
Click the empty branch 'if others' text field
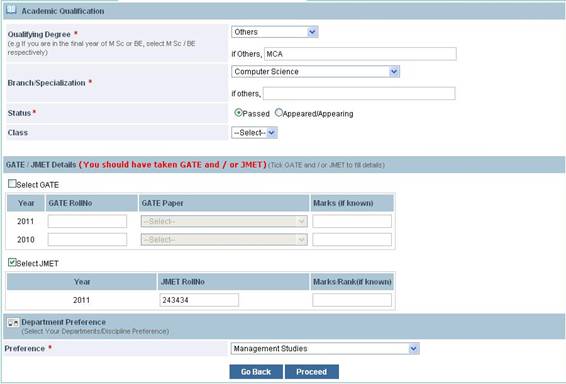tap(359, 93)
